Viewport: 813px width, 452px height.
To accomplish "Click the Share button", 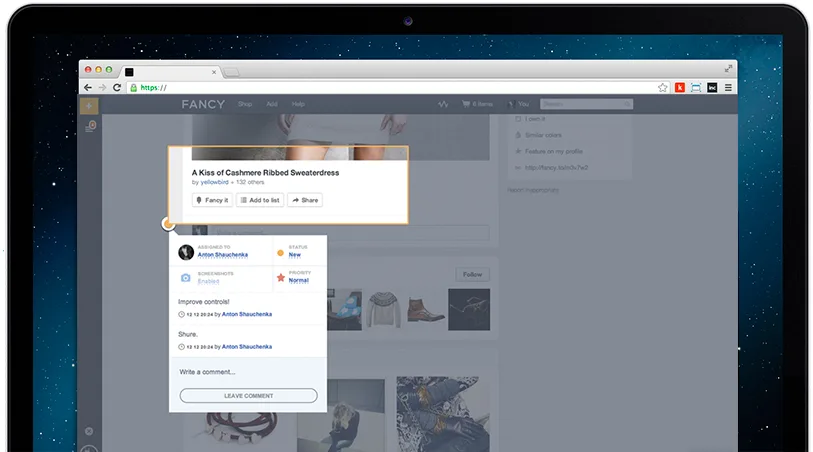I will point(305,200).
